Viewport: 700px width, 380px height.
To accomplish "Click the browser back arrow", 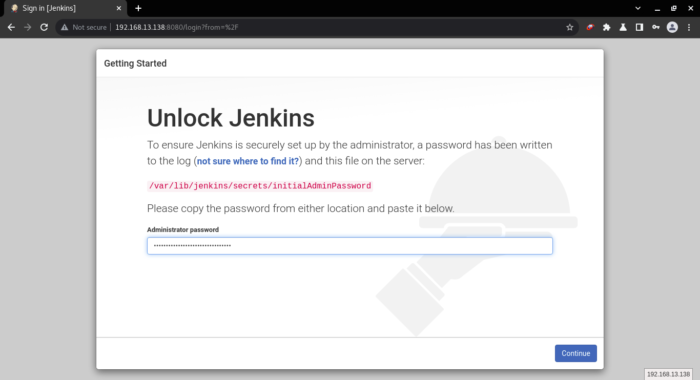I will click(11, 27).
